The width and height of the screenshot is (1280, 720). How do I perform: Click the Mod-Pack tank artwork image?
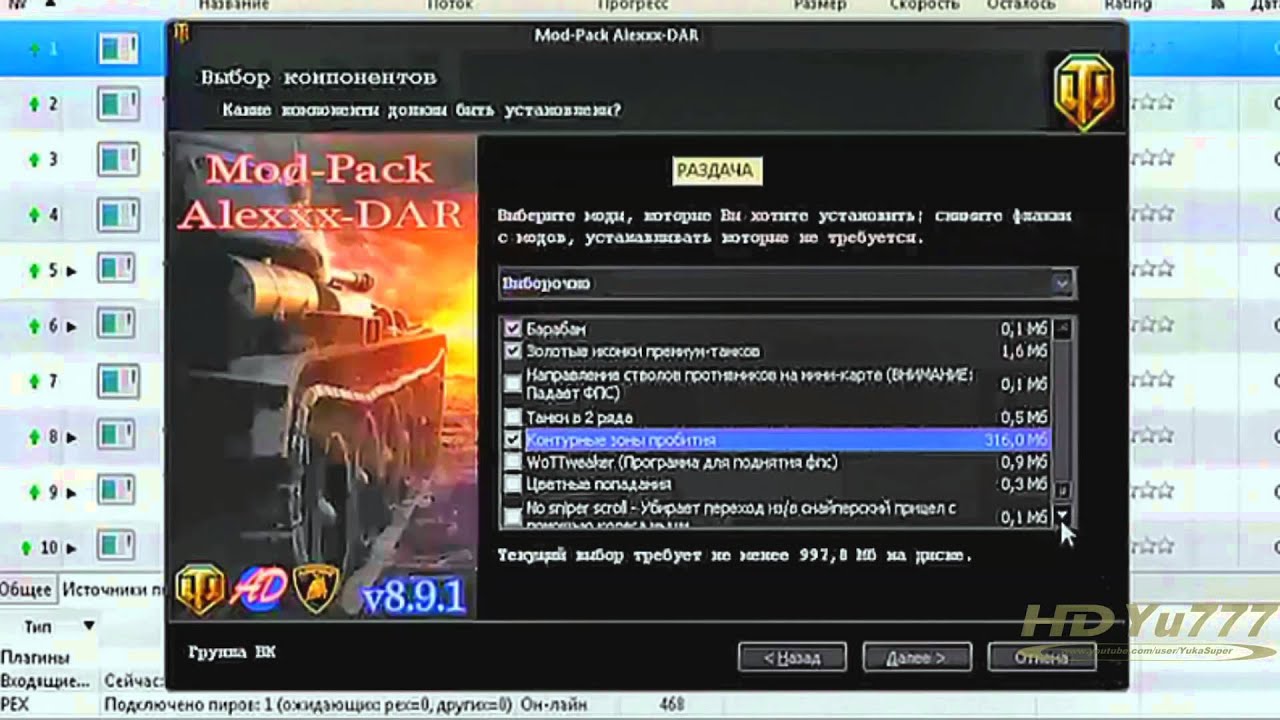click(325, 375)
